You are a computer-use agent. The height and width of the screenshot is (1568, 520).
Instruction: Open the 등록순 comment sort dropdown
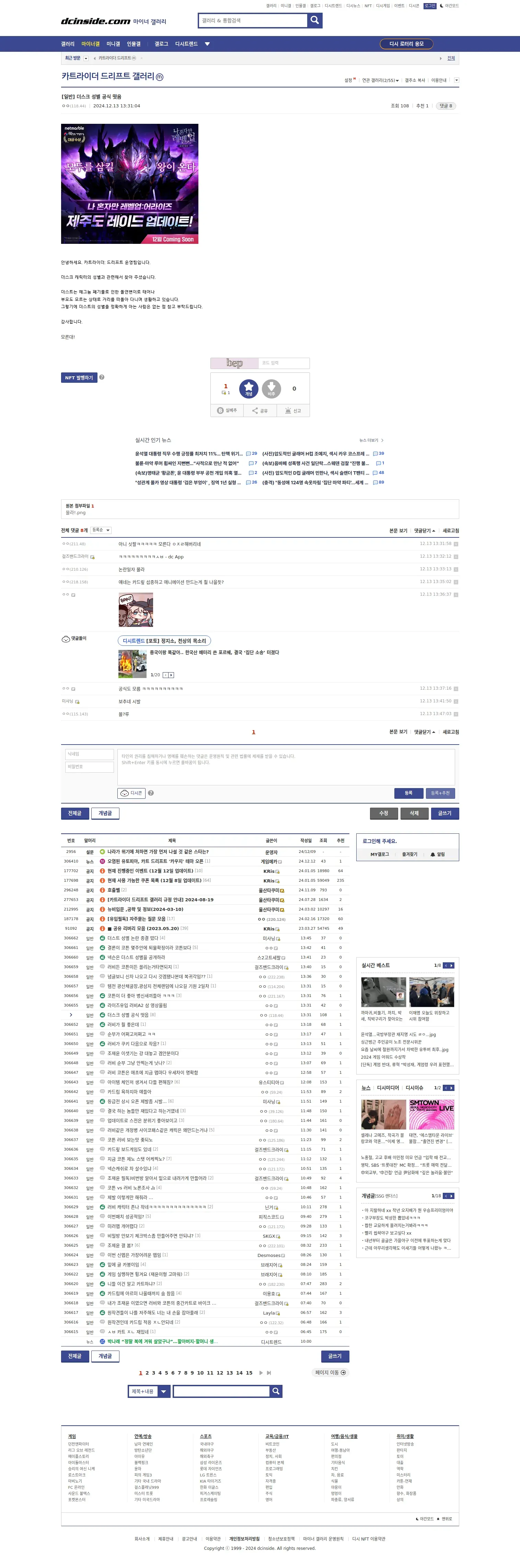coord(101,530)
